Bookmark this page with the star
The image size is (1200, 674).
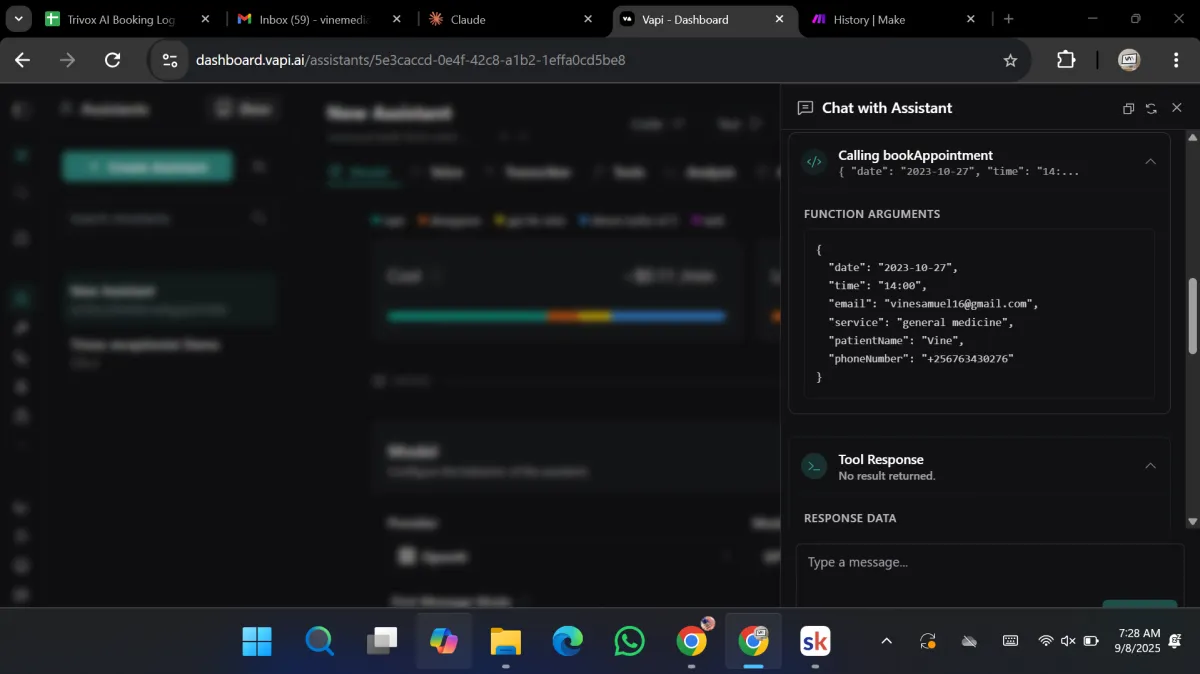pos(1010,60)
